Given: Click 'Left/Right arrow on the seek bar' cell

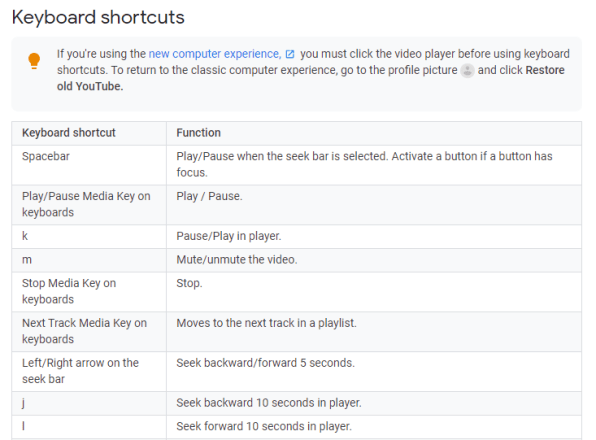Looking at the screenshot, I should (x=89, y=372).
